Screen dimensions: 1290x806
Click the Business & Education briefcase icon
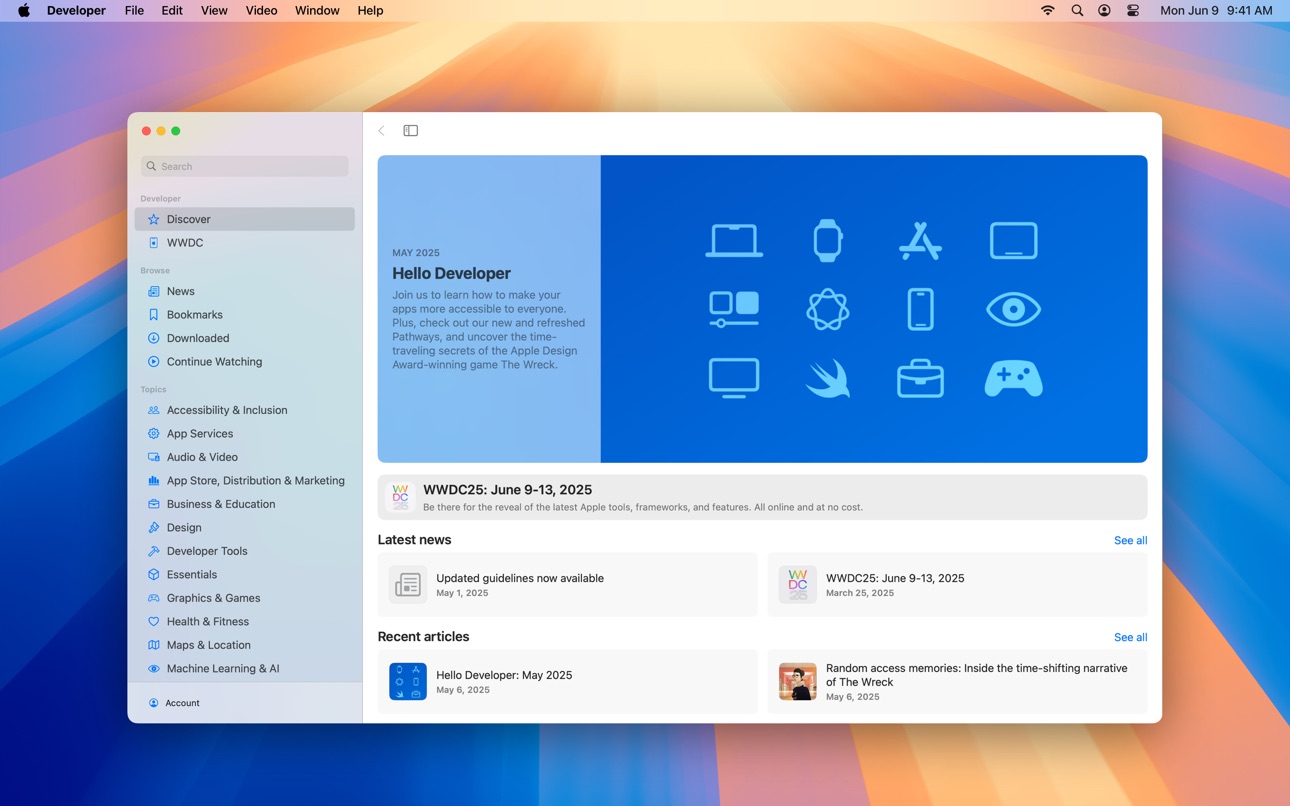(153, 504)
